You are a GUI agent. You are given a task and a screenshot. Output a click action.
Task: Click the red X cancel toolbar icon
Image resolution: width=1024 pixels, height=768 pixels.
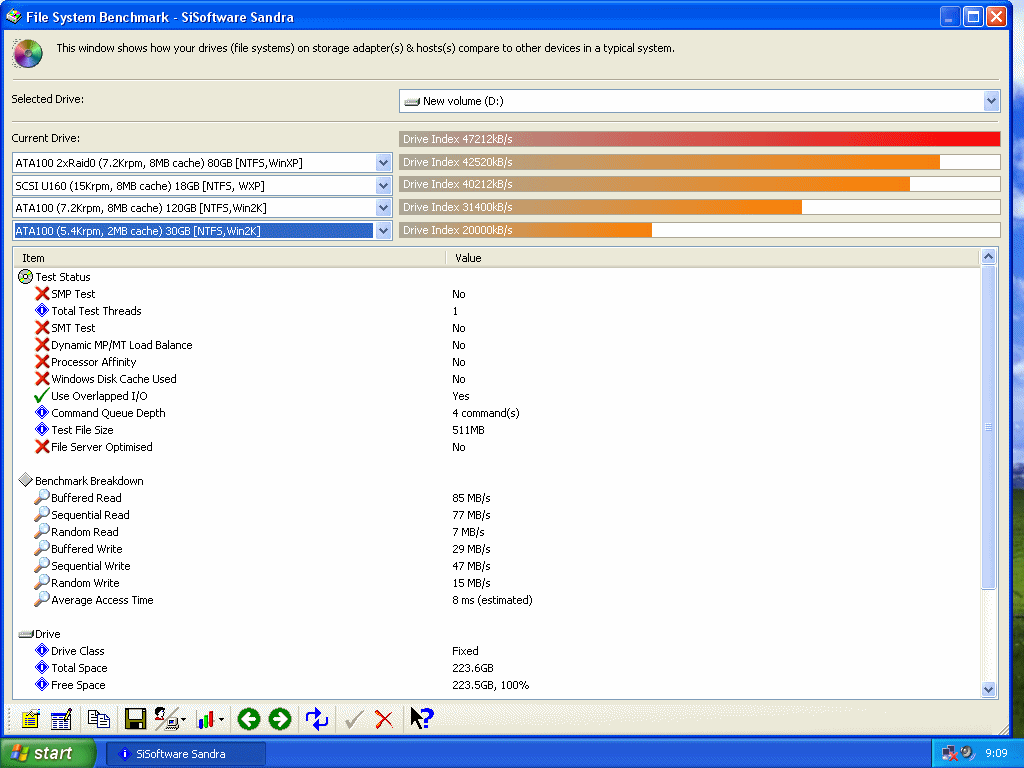coord(383,719)
